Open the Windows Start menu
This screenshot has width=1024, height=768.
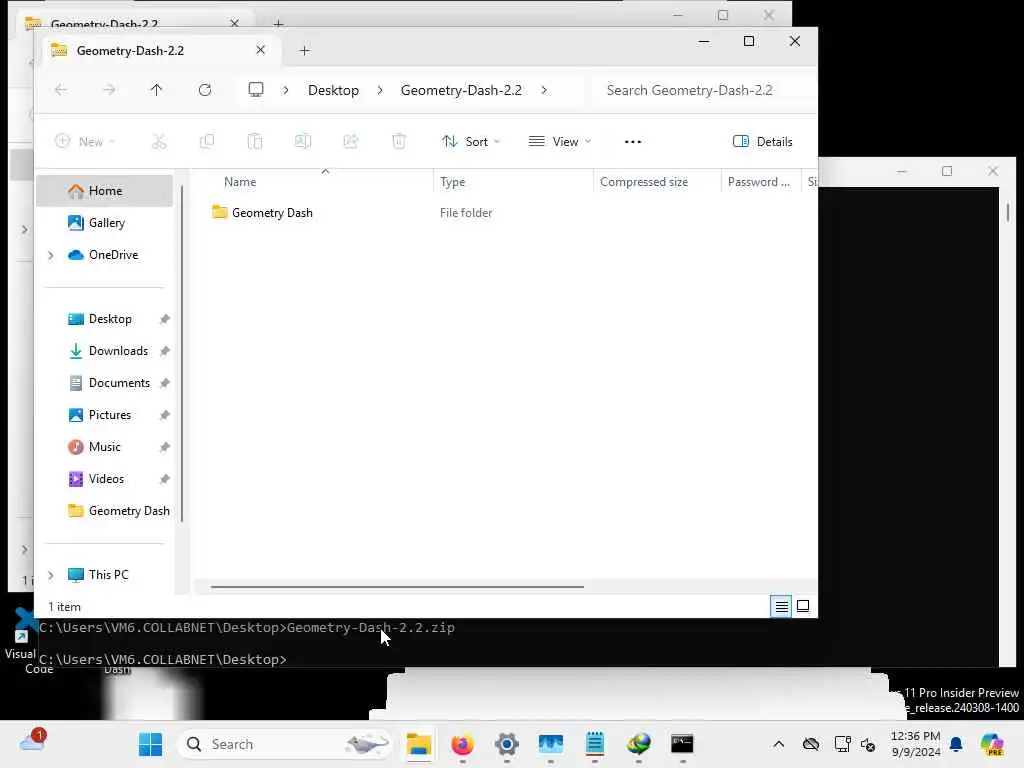(150, 744)
